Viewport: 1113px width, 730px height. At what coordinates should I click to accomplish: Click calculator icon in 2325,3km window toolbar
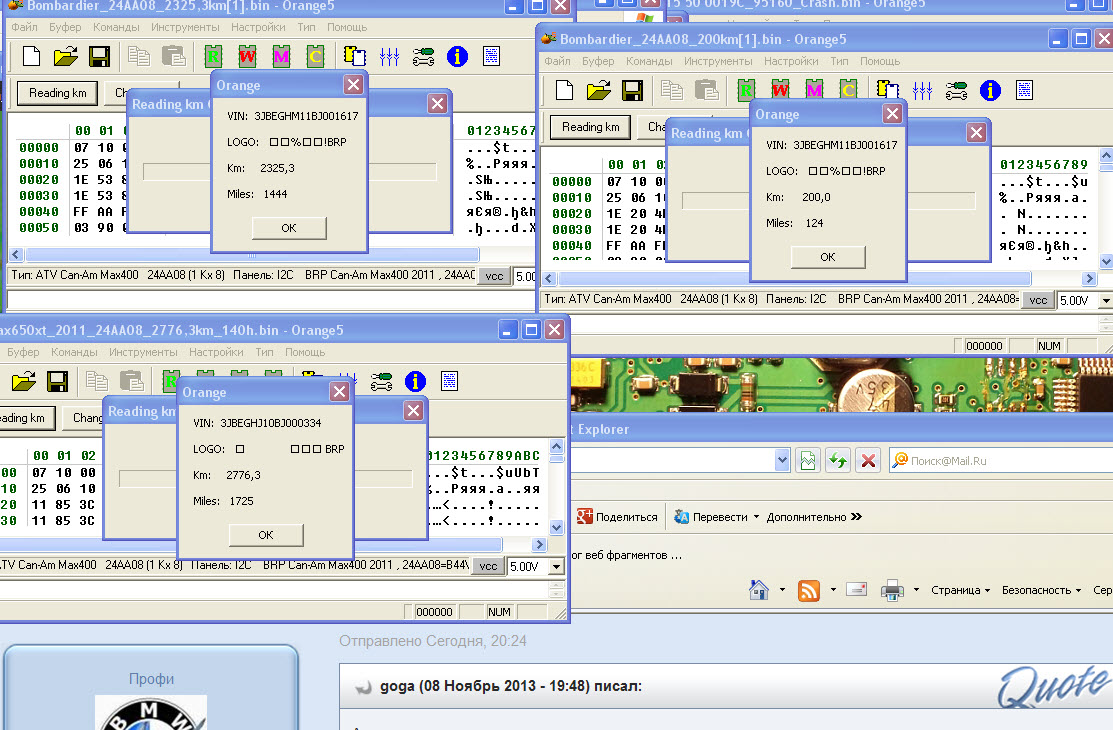click(491, 56)
